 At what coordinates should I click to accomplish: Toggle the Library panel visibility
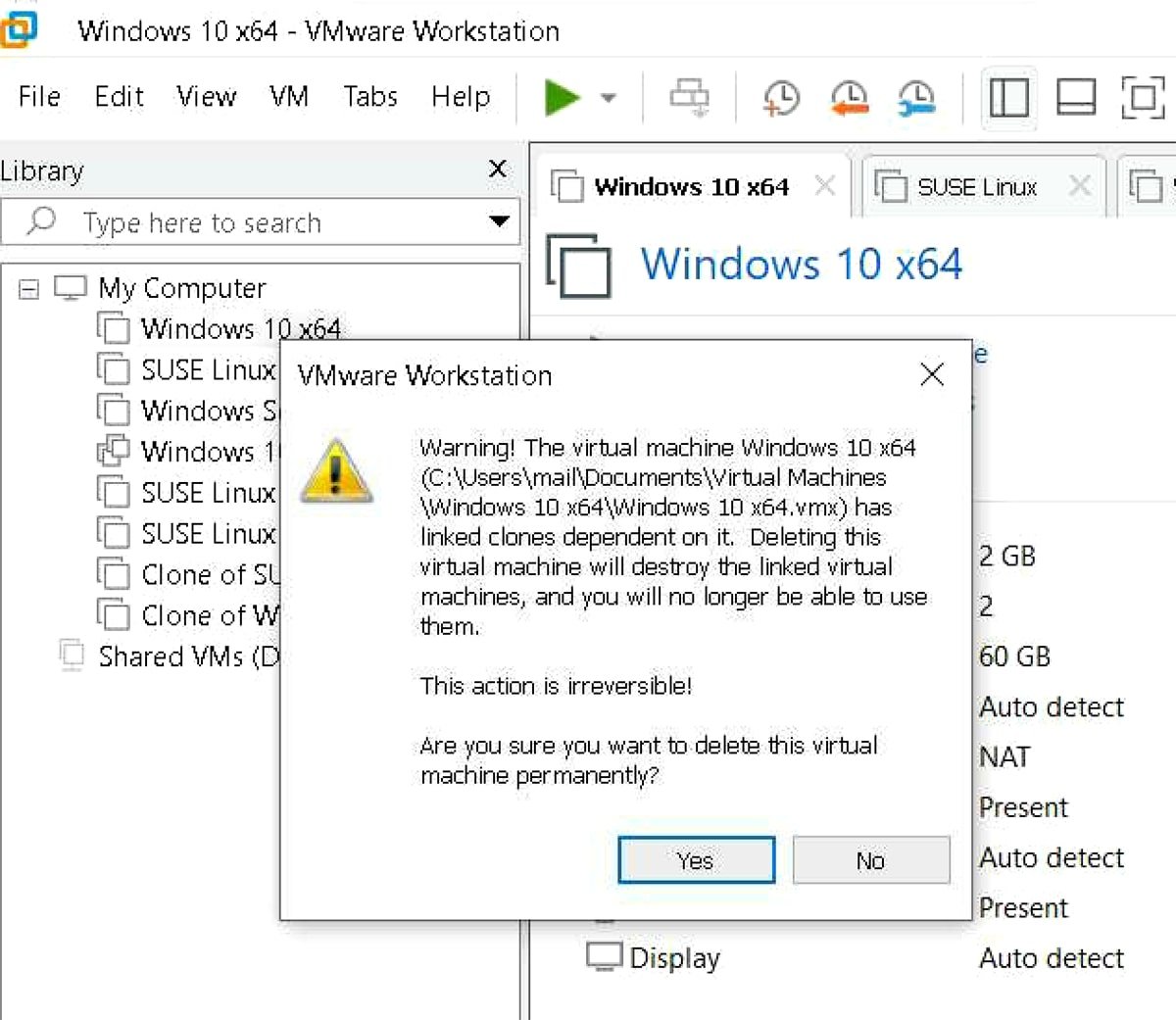pos(1008,98)
